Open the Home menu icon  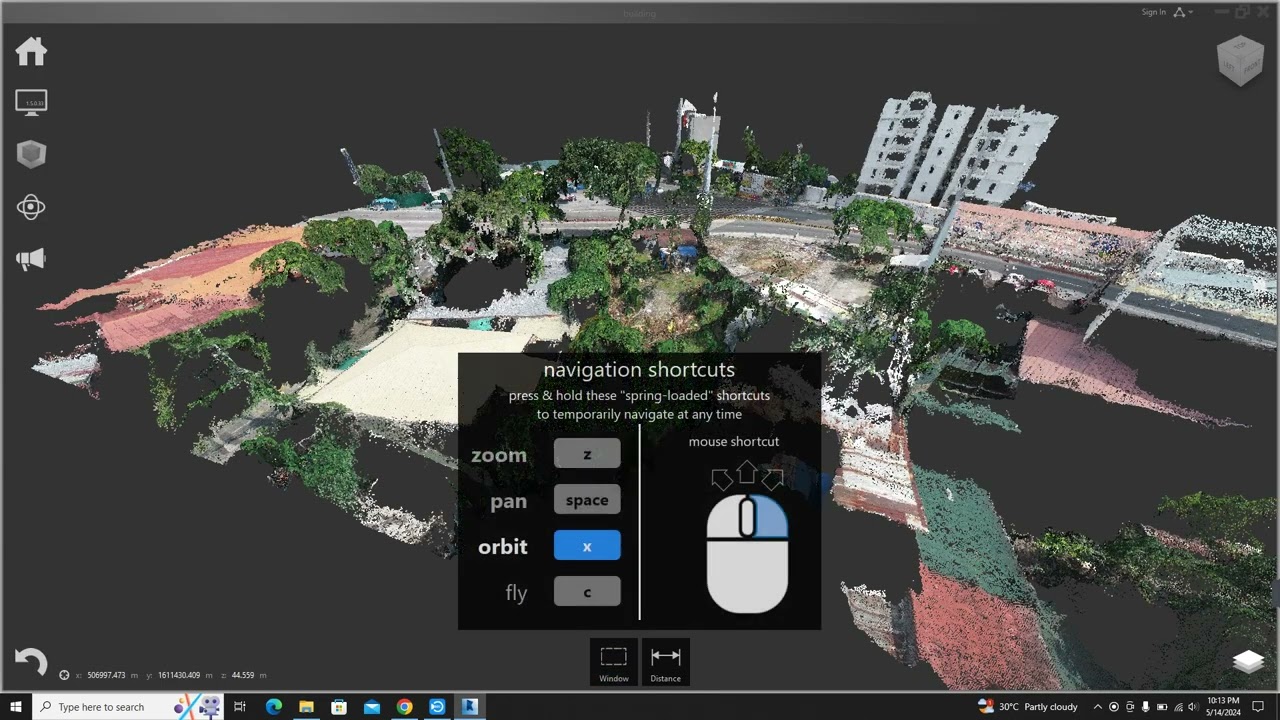pyautogui.click(x=31, y=51)
